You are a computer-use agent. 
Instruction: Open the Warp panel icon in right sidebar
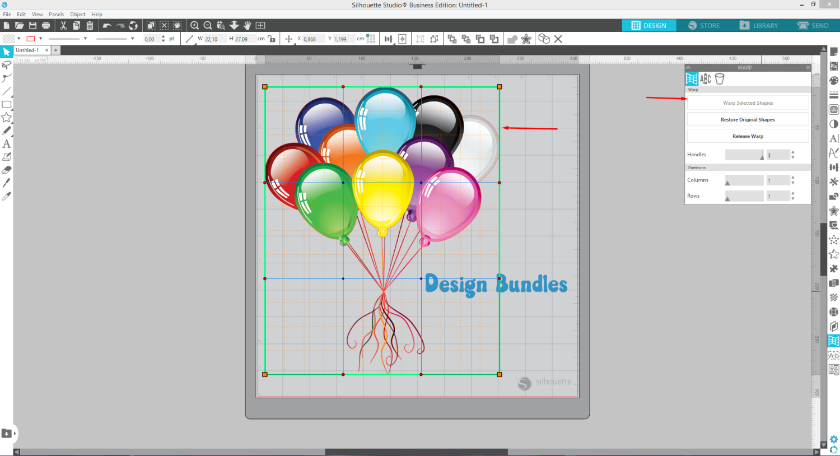coord(834,341)
